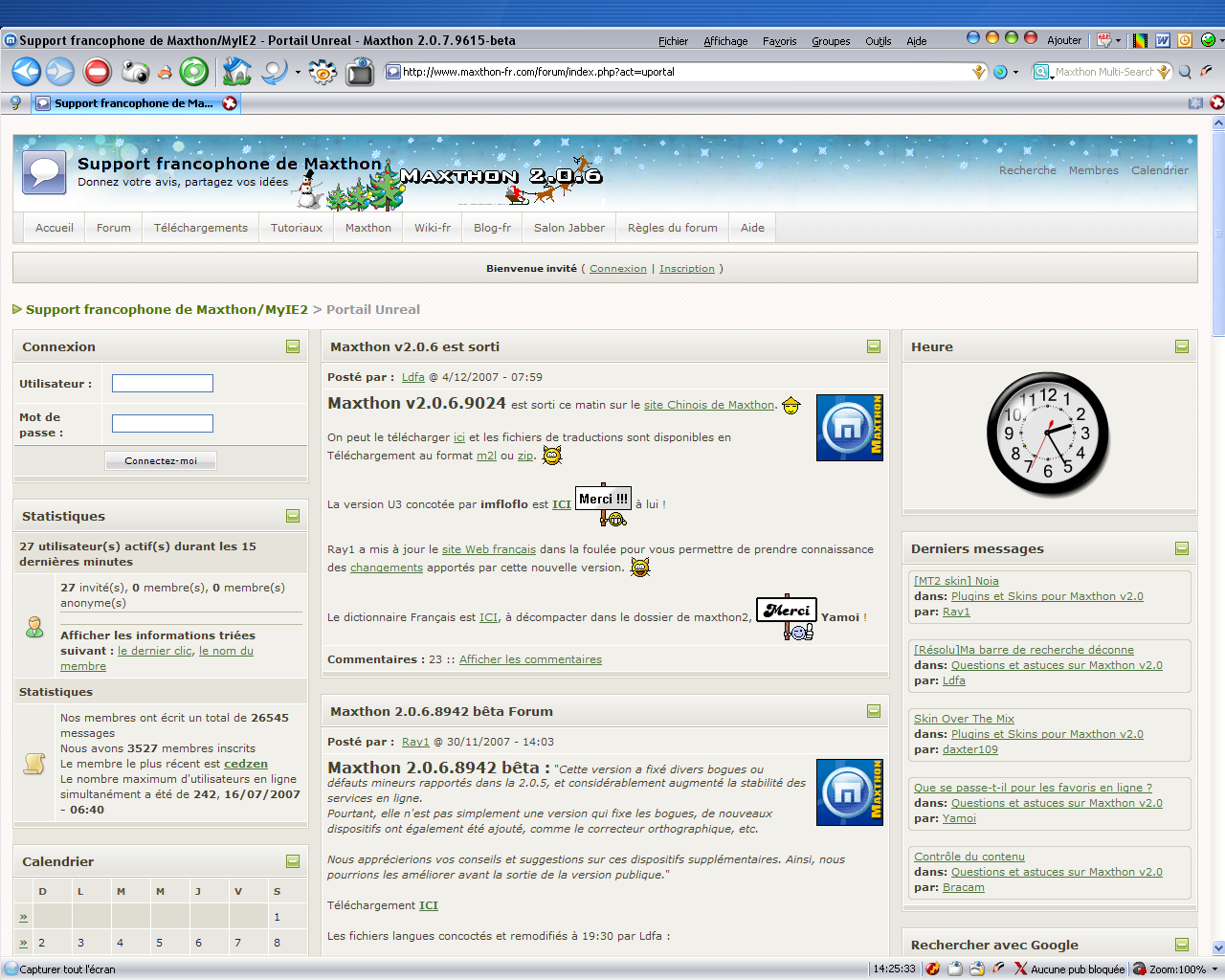Click the Utilisateur input field
The width and height of the screenshot is (1225, 980).
(x=163, y=384)
